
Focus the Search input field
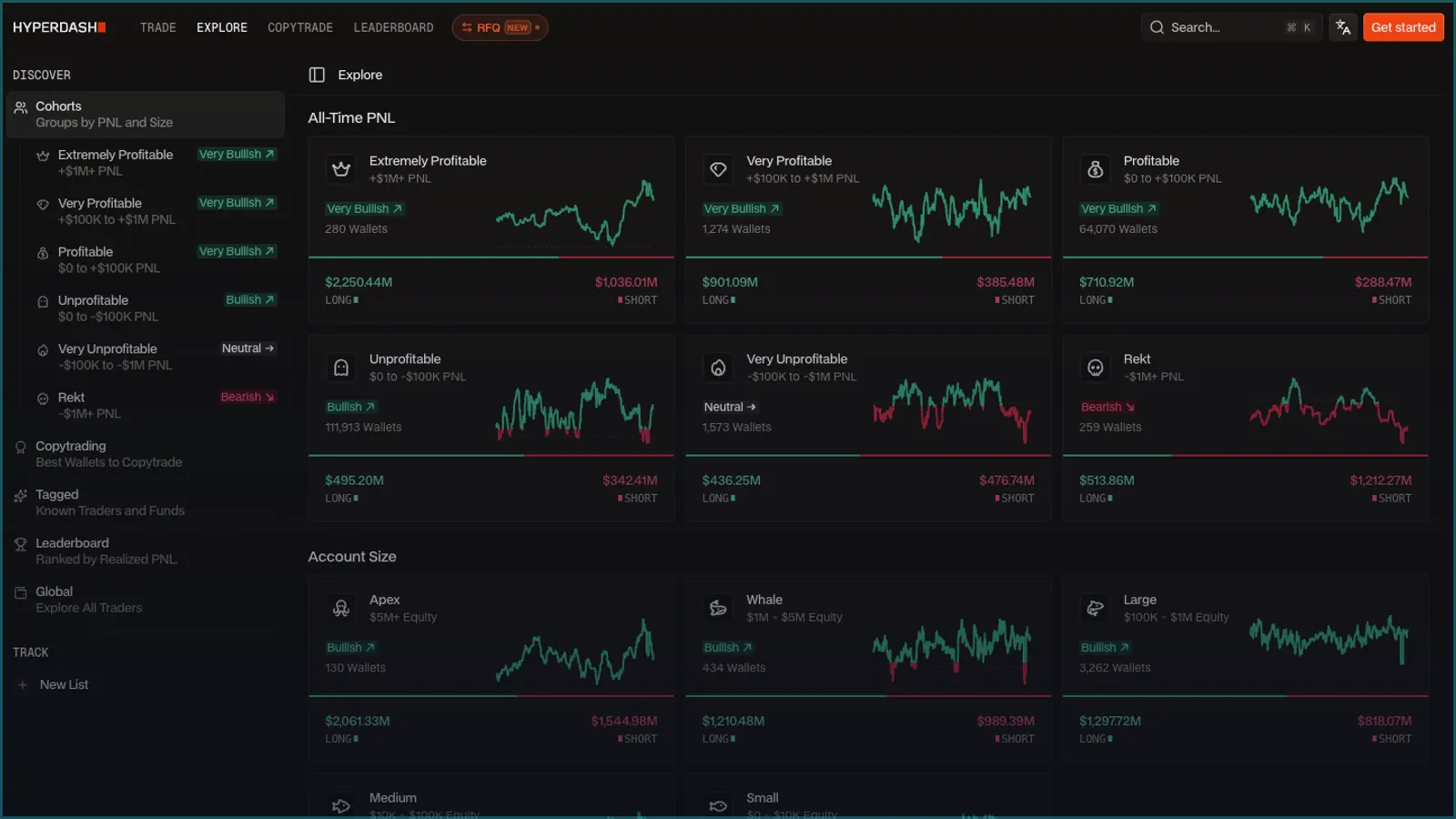click(1230, 27)
